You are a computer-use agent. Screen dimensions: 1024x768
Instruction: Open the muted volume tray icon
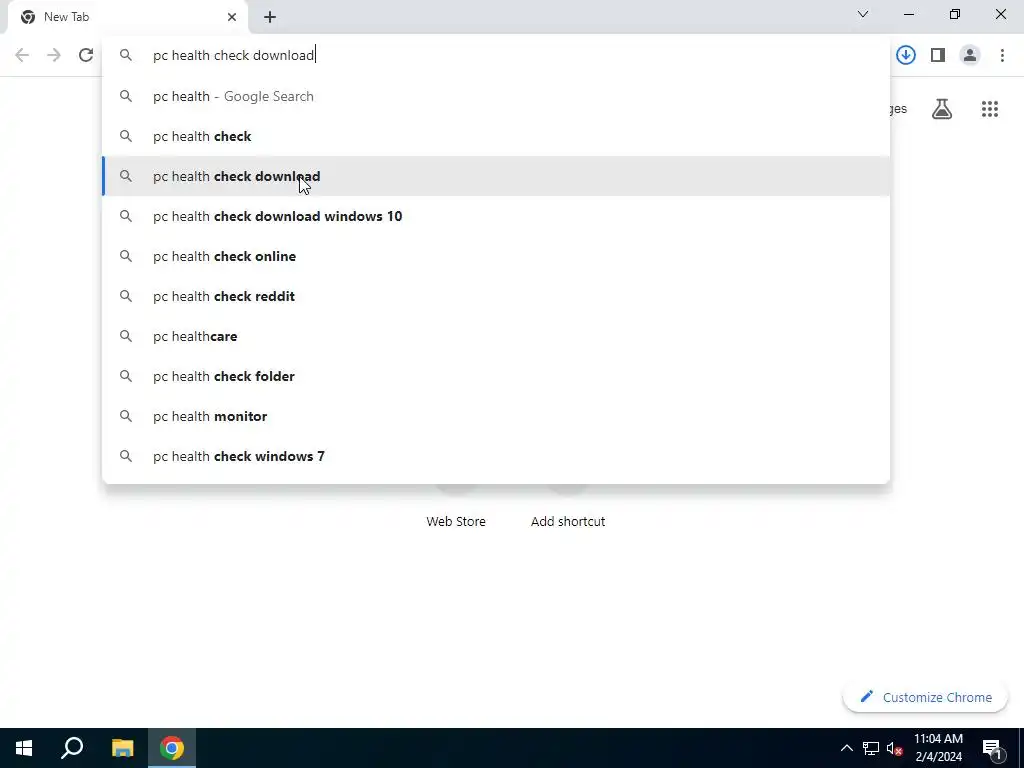894,748
